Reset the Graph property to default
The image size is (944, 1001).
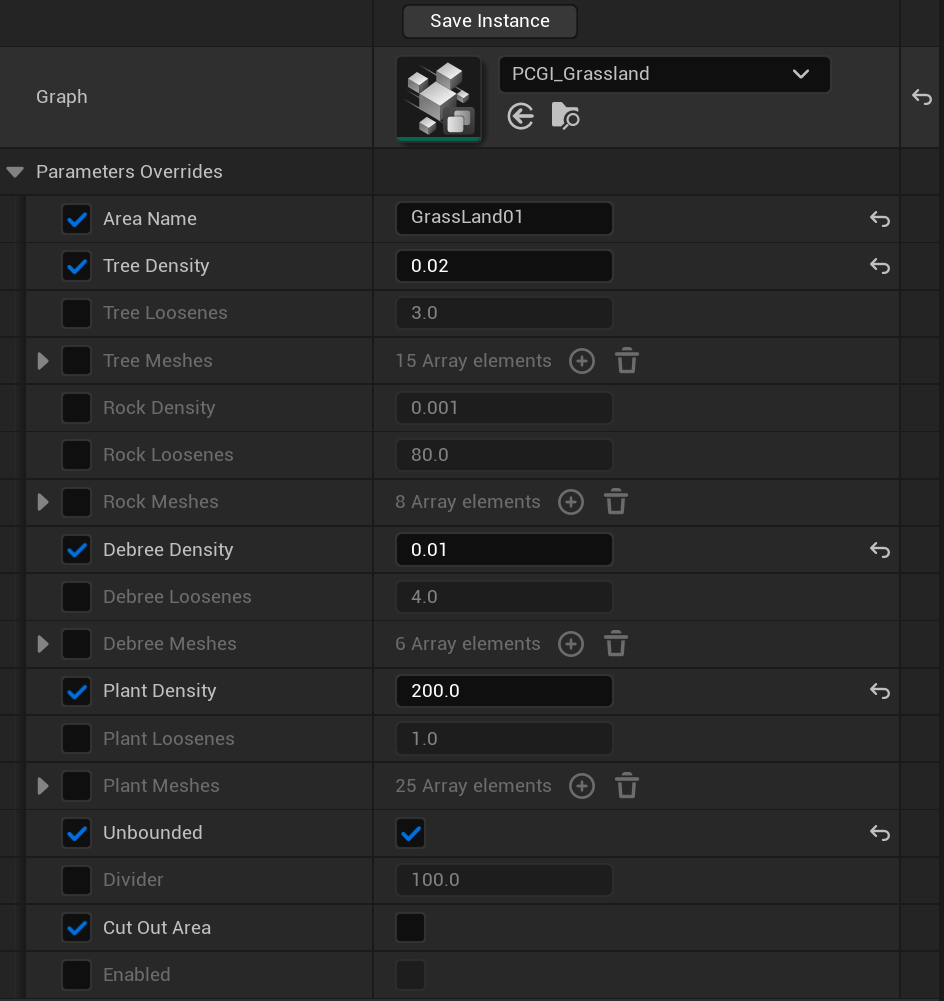click(922, 97)
